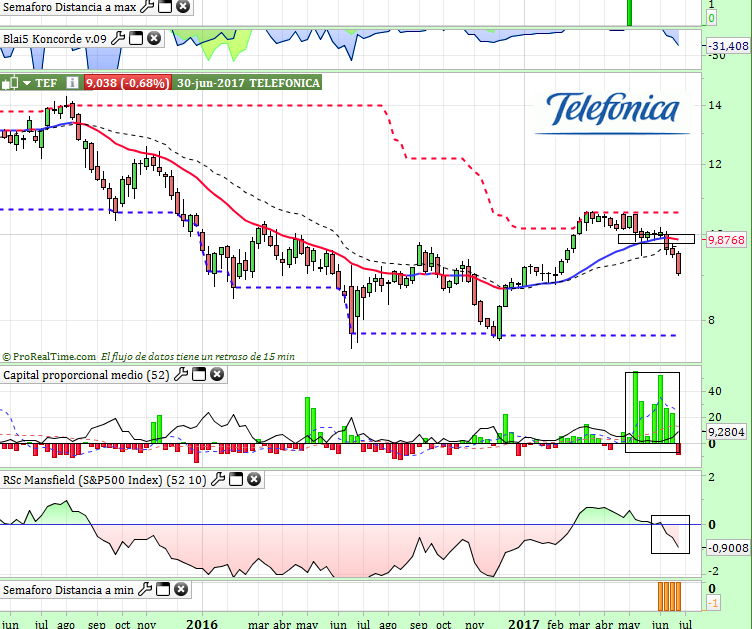Screen dimensions: 752x629
Task: Click the info icon next to TEF
Action: pos(72,83)
